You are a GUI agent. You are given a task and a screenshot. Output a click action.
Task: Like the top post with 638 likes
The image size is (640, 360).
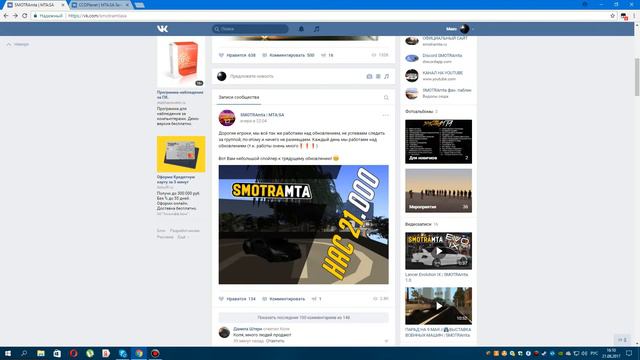238,55
